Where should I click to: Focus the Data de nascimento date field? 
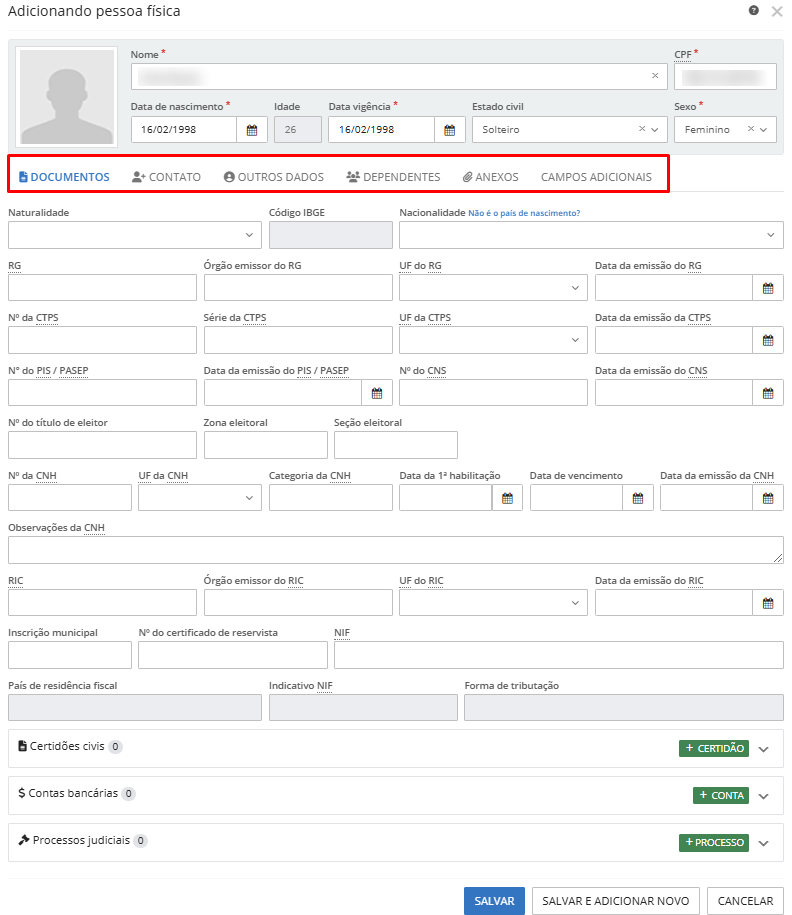184,130
